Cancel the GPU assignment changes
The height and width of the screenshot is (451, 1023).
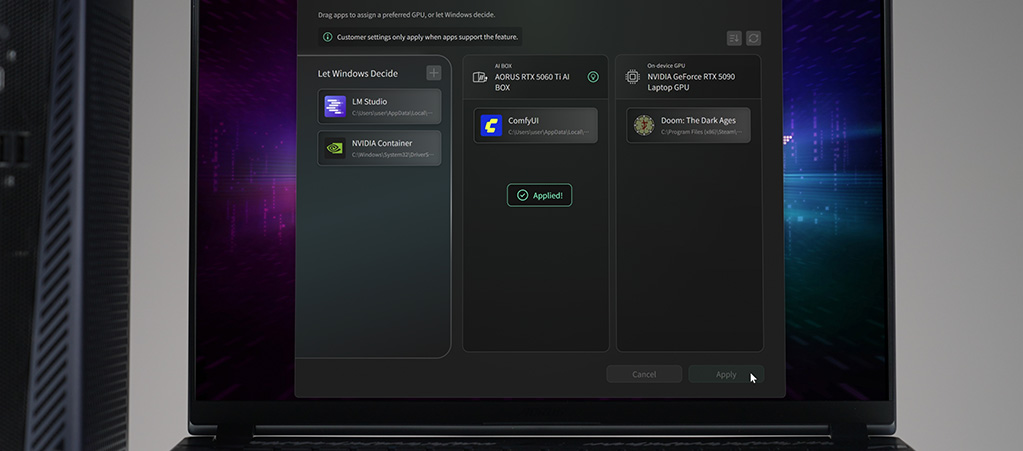tap(644, 374)
